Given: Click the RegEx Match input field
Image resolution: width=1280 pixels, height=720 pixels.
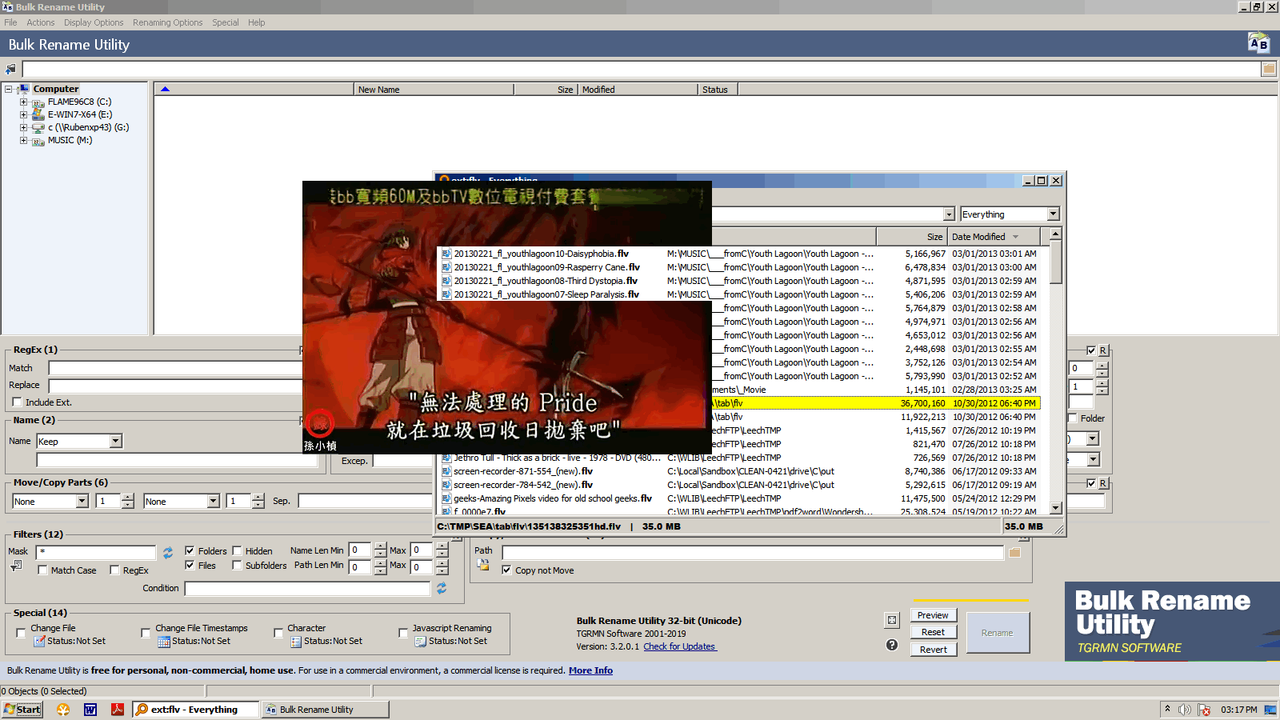Looking at the screenshot, I should (174, 368).
